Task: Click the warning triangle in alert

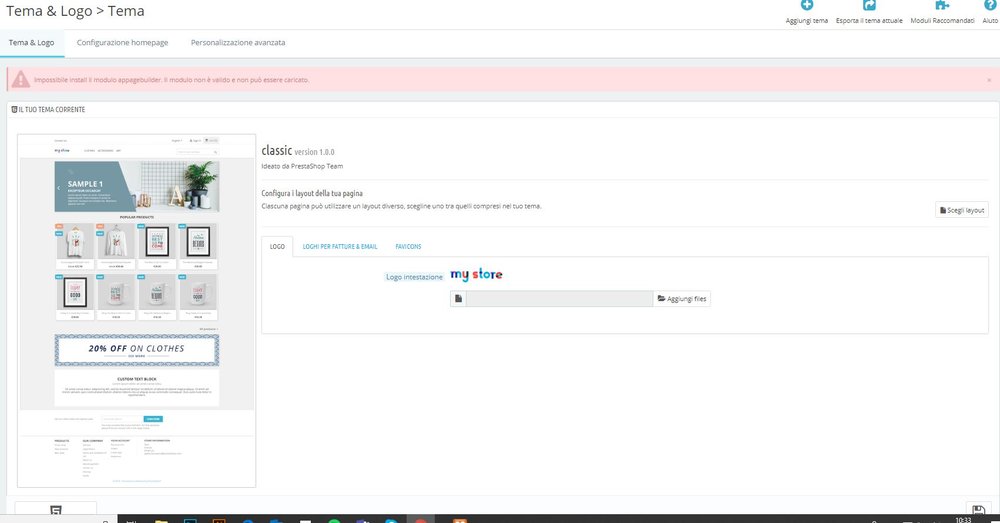Action: click(x=20, y=80)
